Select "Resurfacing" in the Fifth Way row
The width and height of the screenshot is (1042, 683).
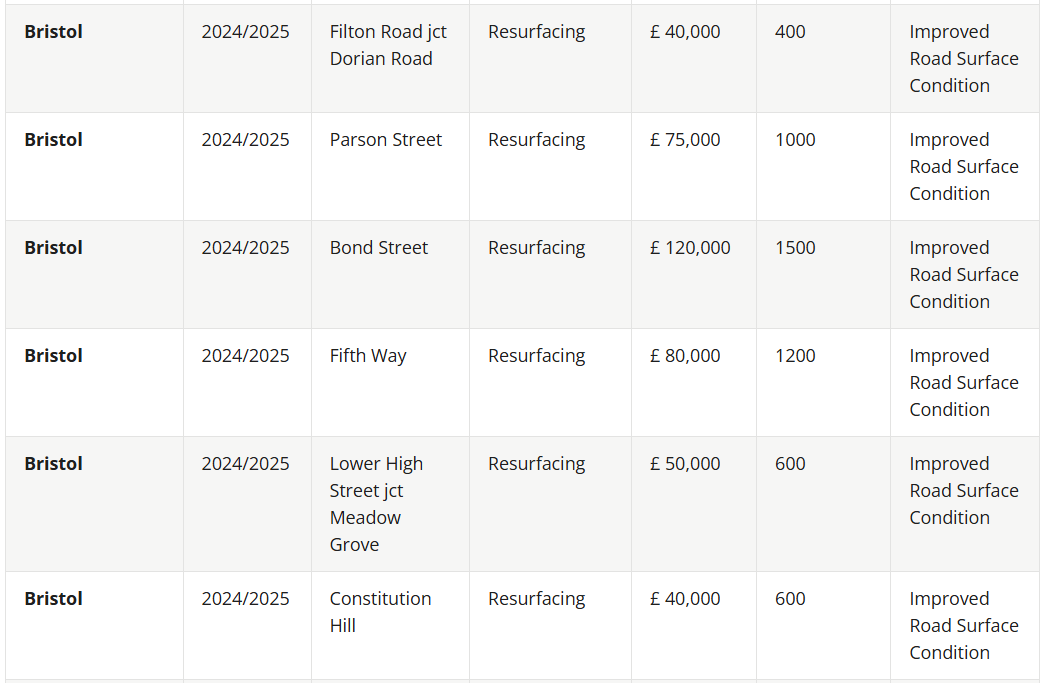537,356
